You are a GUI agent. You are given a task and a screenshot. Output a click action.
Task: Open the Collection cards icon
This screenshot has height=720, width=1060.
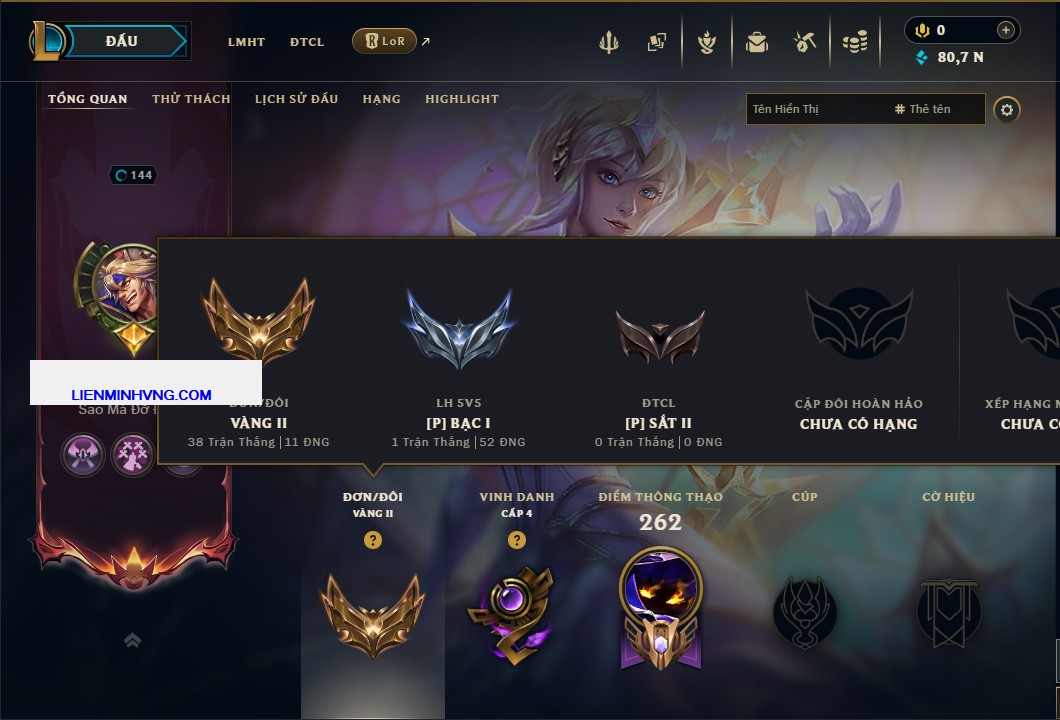[656, 42]
